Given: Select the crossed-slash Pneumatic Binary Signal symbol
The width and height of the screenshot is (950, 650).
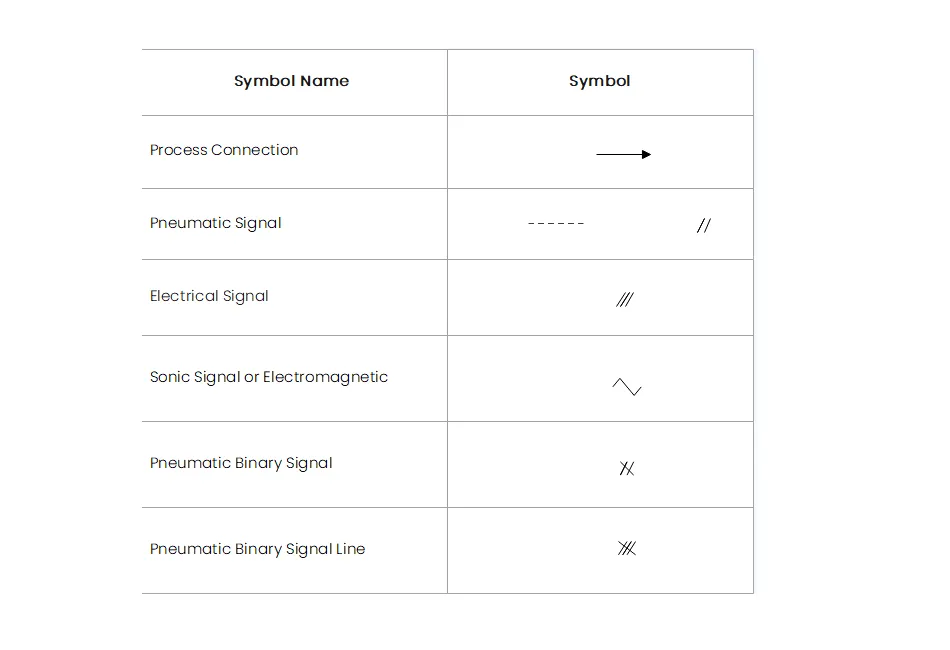Looking at the screenshot, I should pyautogui.click(x=627, y=468).
